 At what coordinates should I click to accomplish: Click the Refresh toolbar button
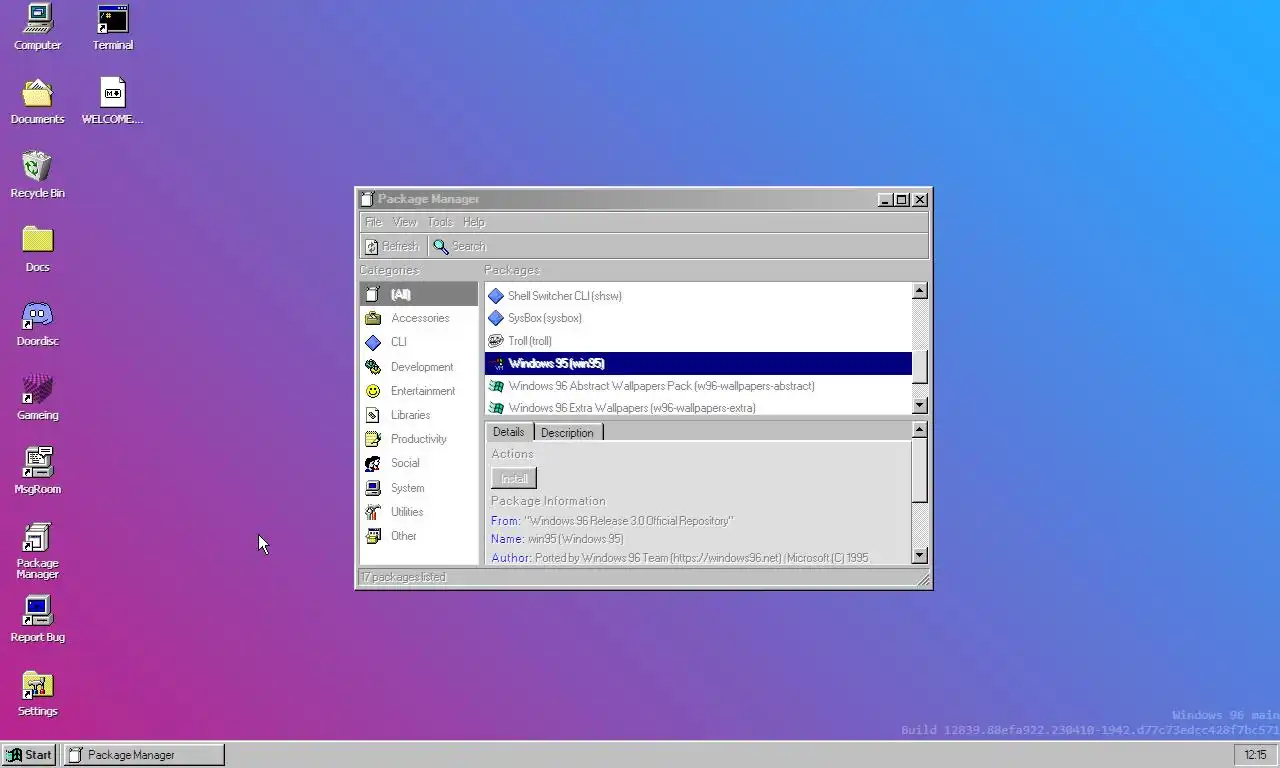point(392,246)
